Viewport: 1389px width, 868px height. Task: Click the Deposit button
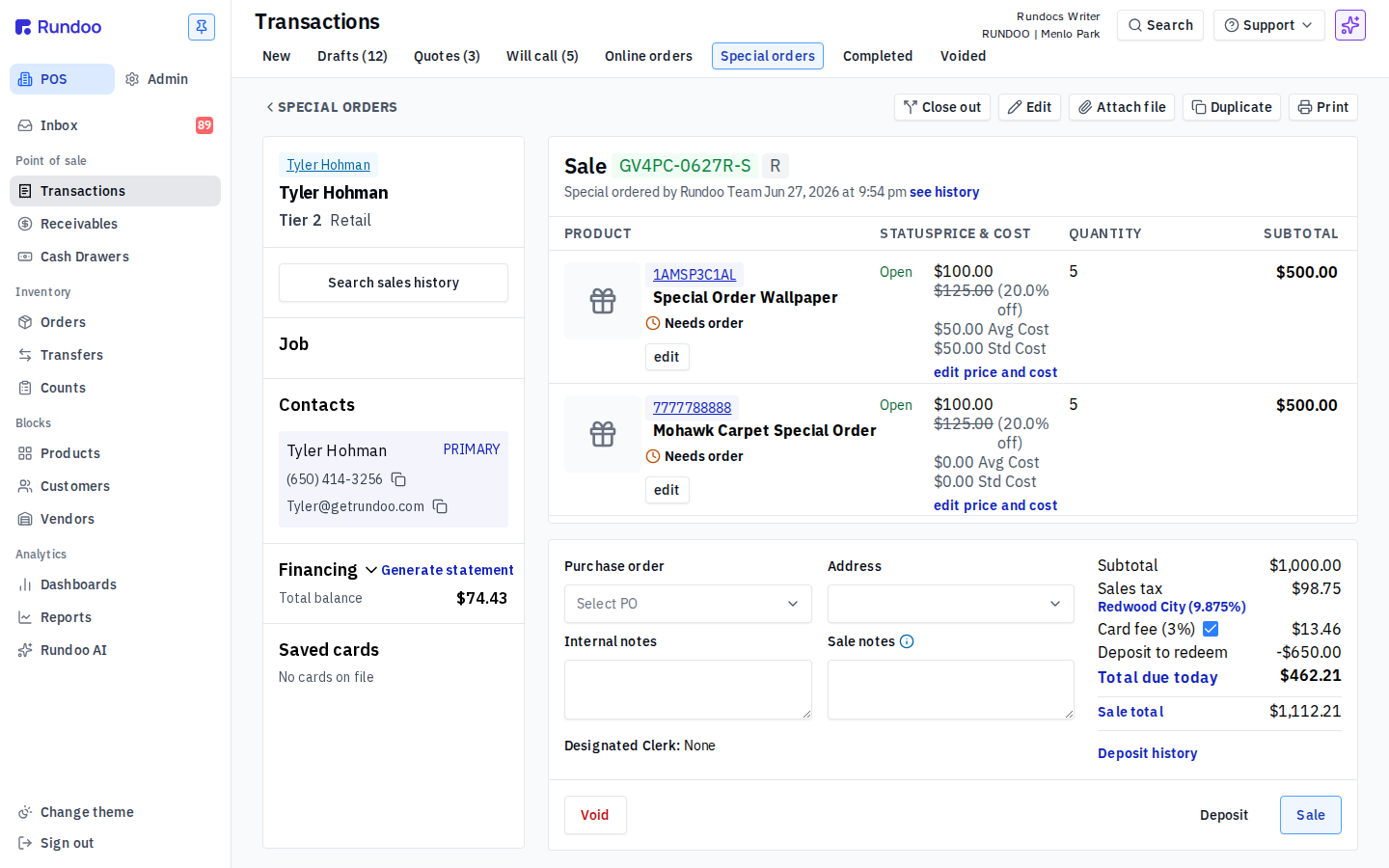pos(1224,815)
